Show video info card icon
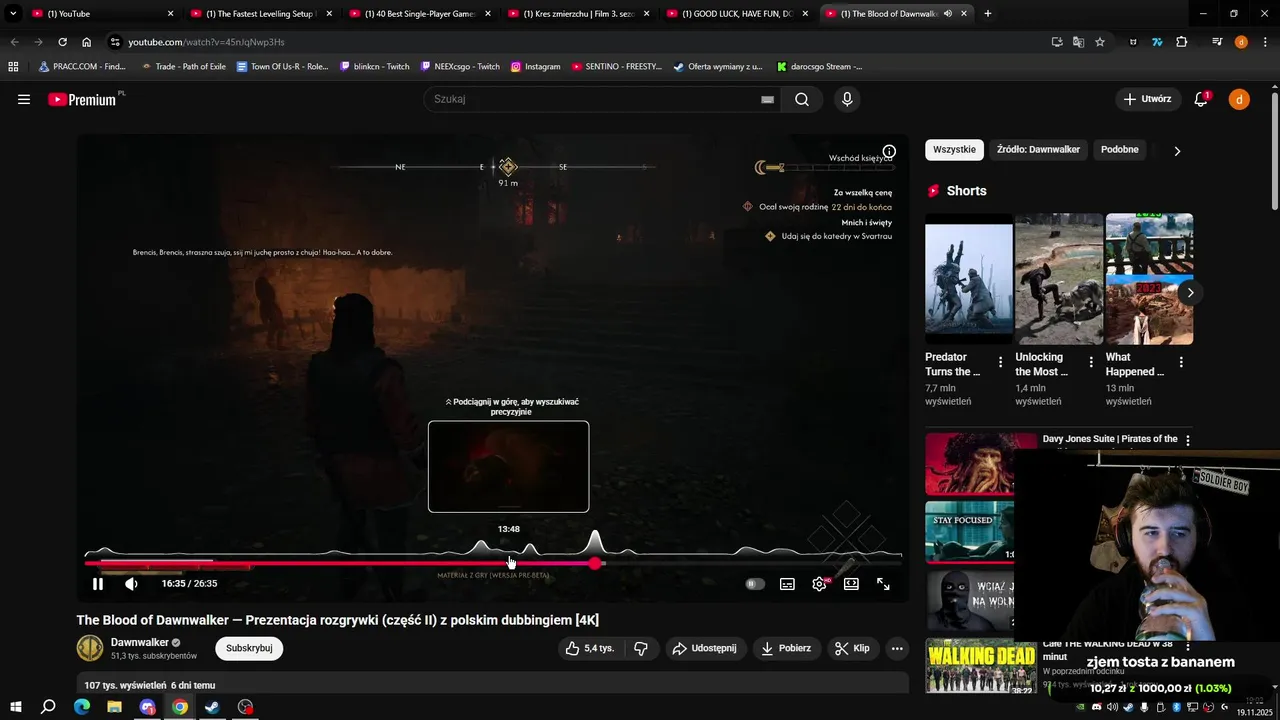The image size is (1280, 720). pos(889,152)
